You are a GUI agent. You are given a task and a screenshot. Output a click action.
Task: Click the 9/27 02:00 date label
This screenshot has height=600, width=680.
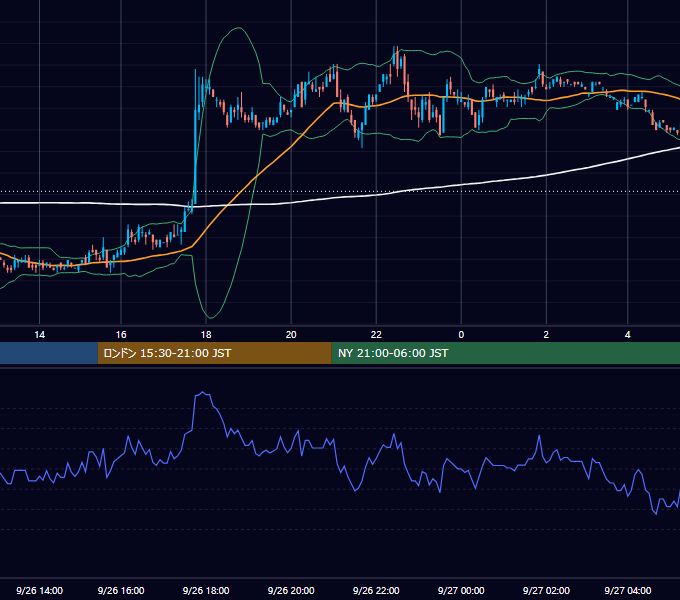pos(546,590)
